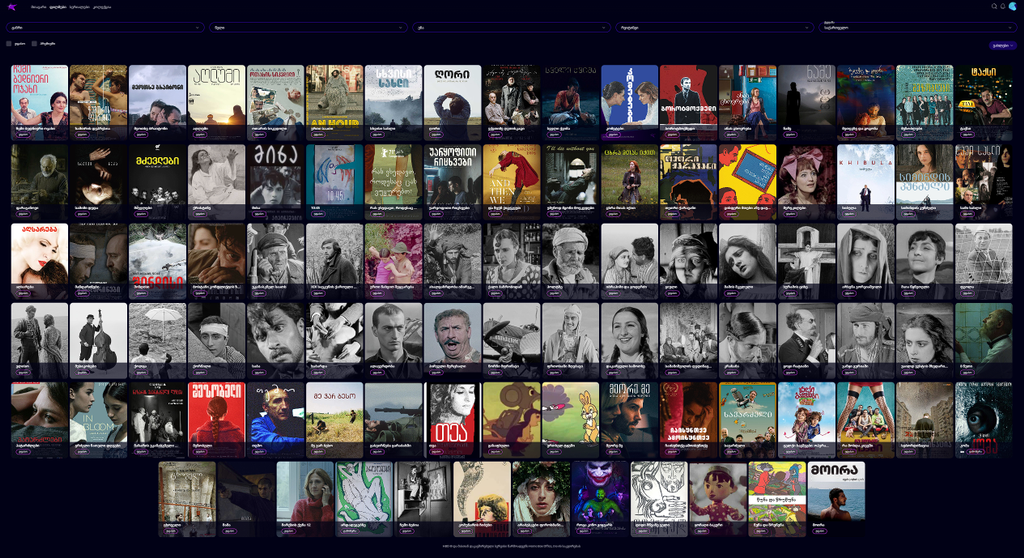Open the 'უარყოფითი რიცხვები' movie poster
The width and height of the screenshot is (1024, 558).
(453, 182)
